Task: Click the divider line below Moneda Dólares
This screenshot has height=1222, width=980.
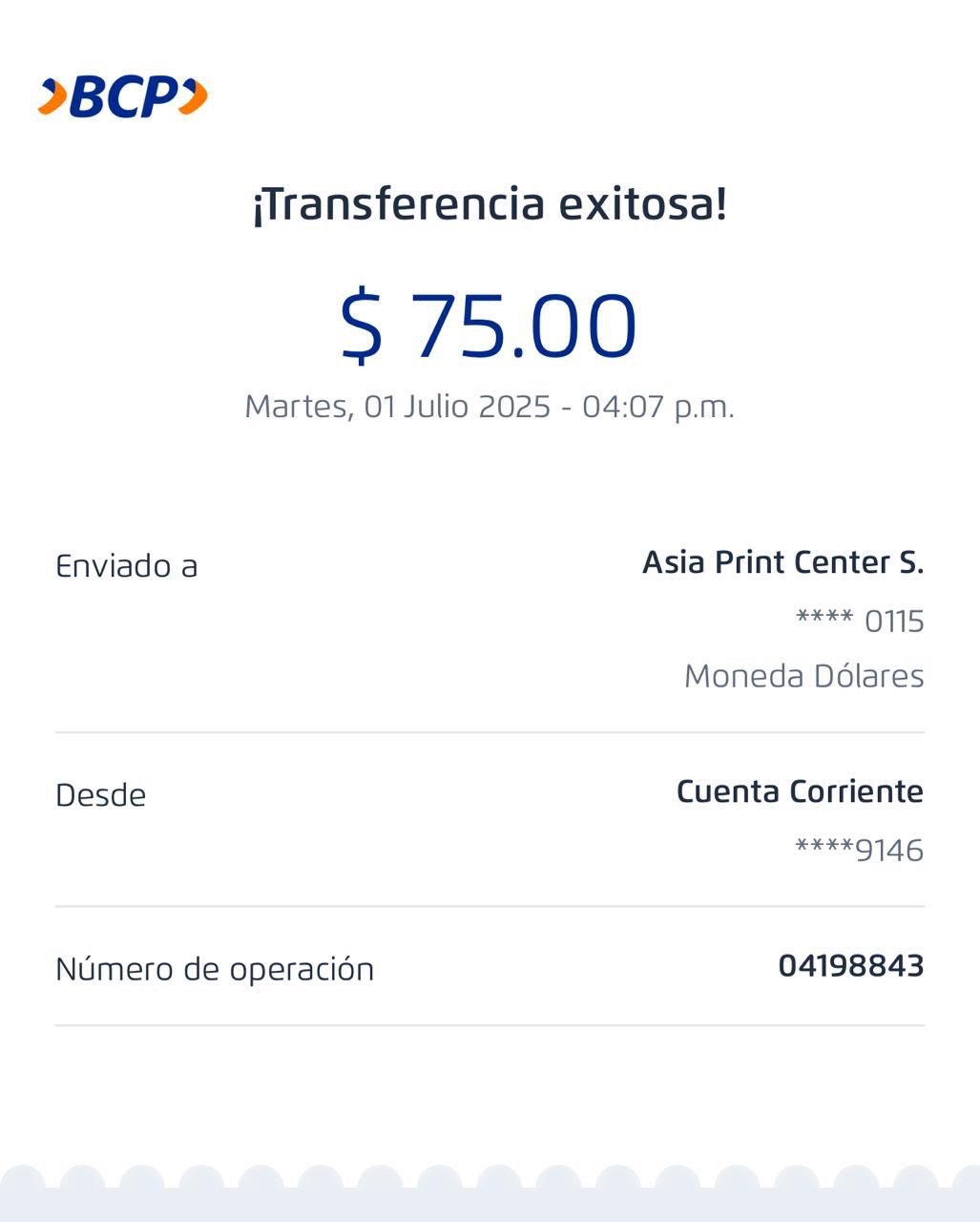Action: click(x=490, y=732)
